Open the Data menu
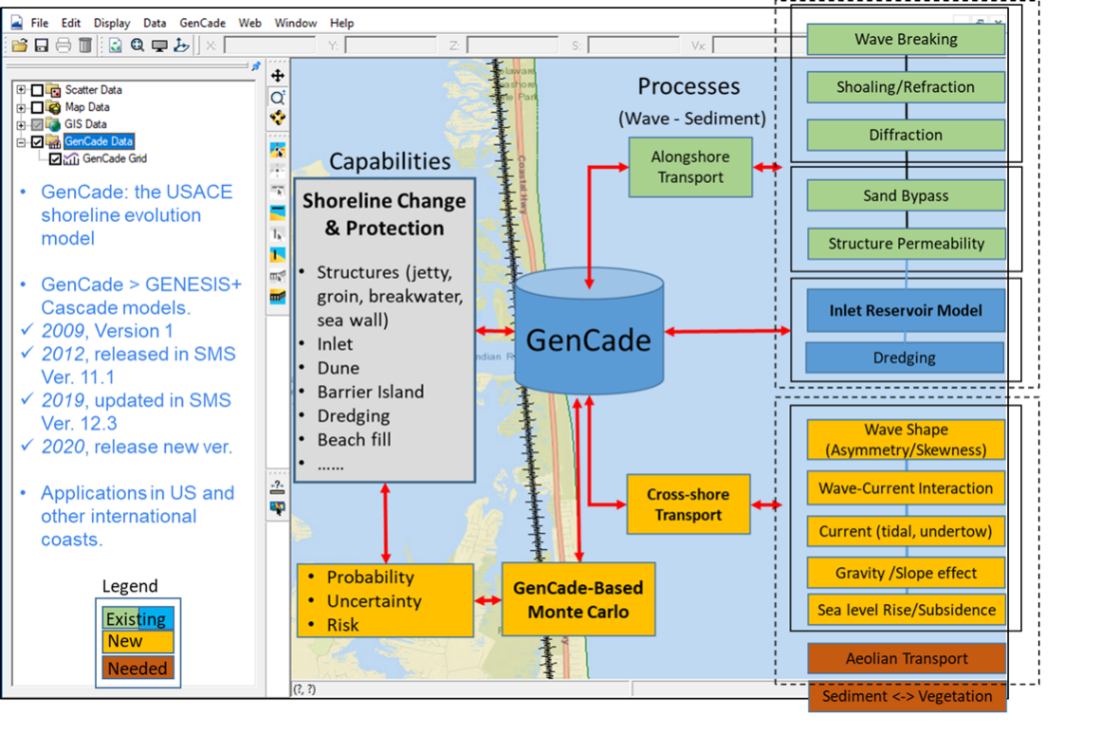Viewport: 1100px width, 736px height. click(154, 23)
